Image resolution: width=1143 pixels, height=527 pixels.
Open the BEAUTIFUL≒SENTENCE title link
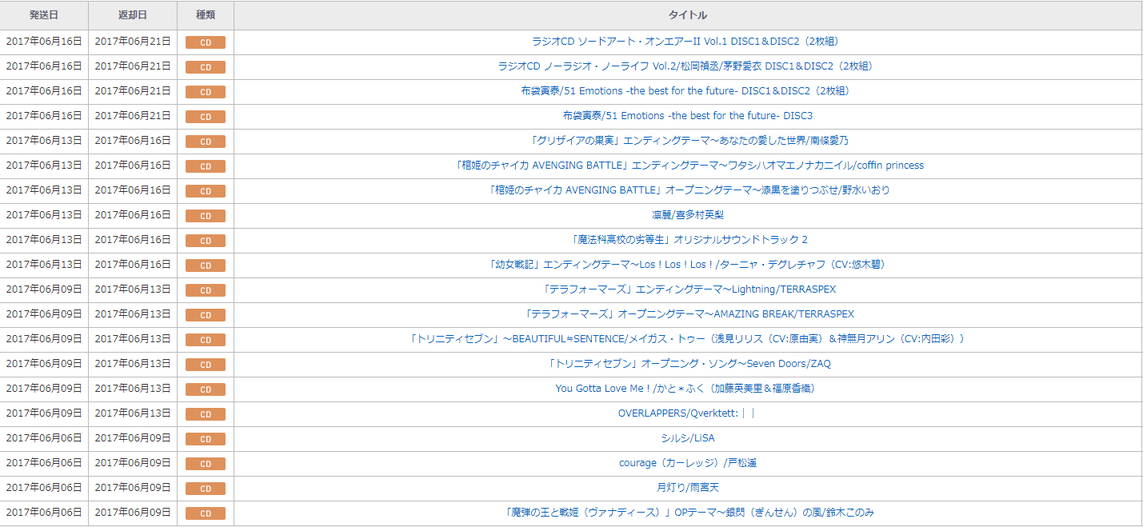coord(688,339)
